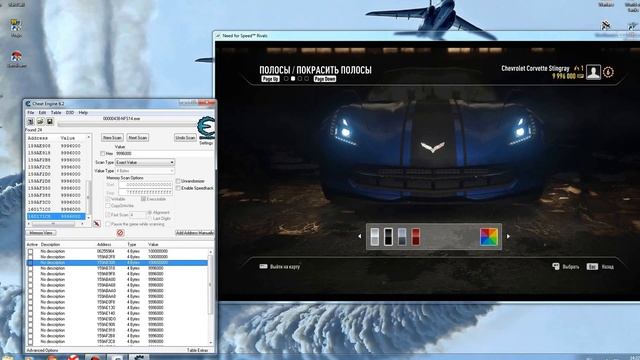Screen dimensions: 640x360
Task: Tick the Active checkbox of the highlighted table row
Action: click(x=30, y=263)
